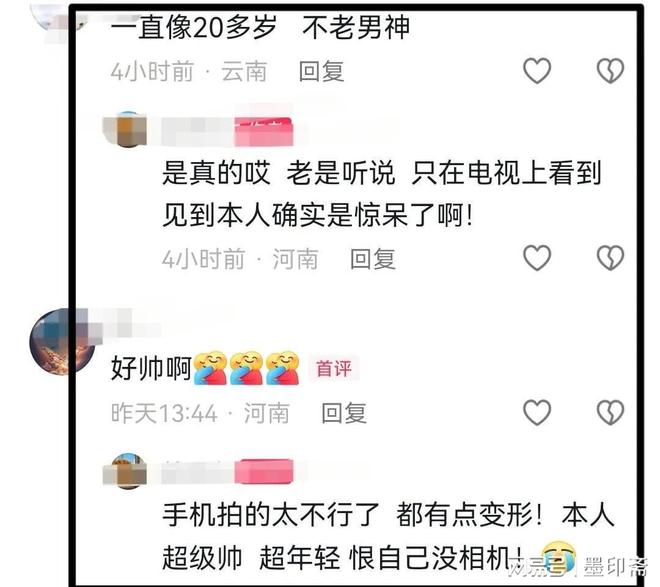The height and width of the screenshot is (587, 660).
Task: Open round avatar of 好帅啊 commenter
Action: click(x=63, y=341)
